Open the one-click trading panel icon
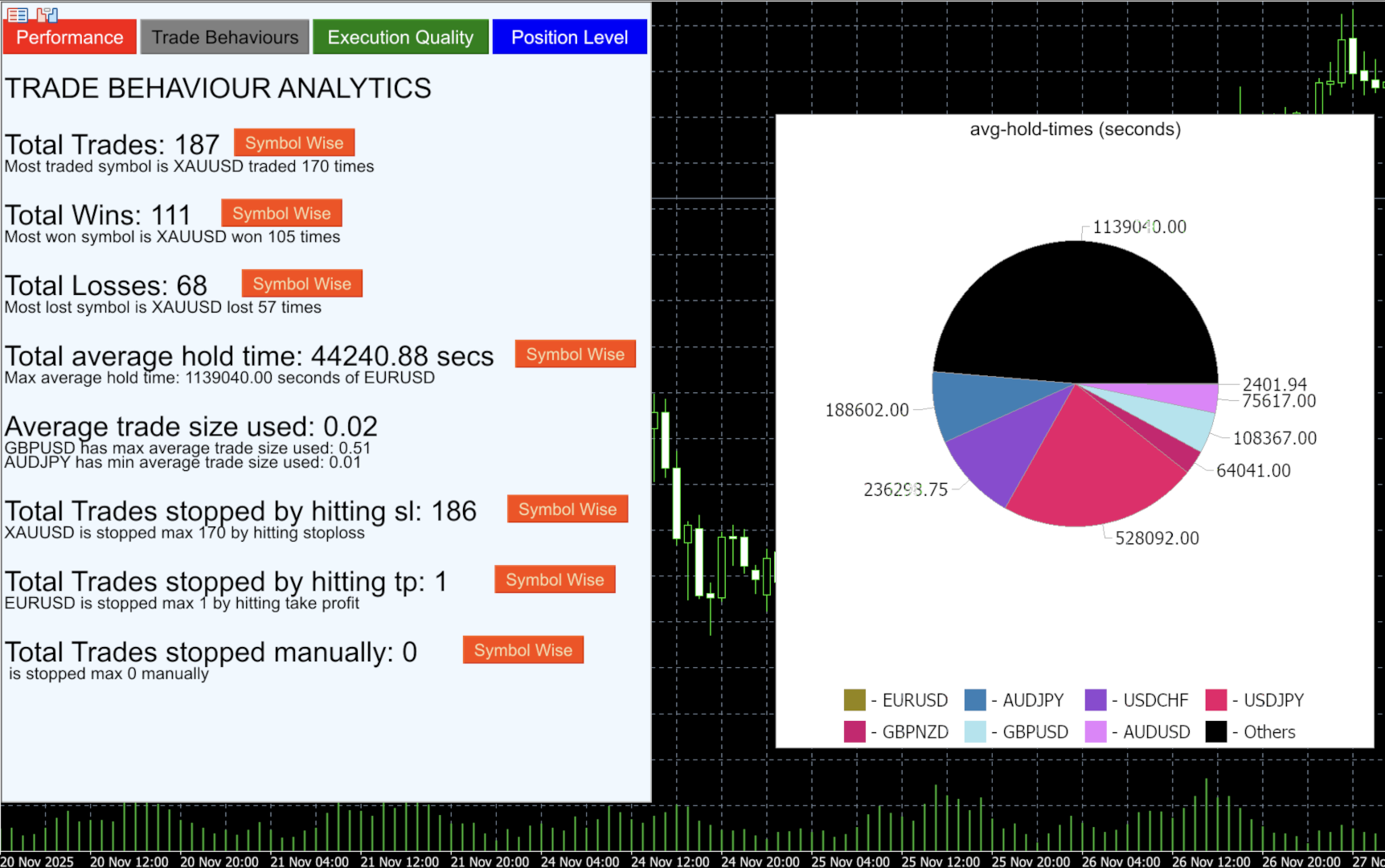Viewport: 1385px width, 868px height. (x=18, y=14)
